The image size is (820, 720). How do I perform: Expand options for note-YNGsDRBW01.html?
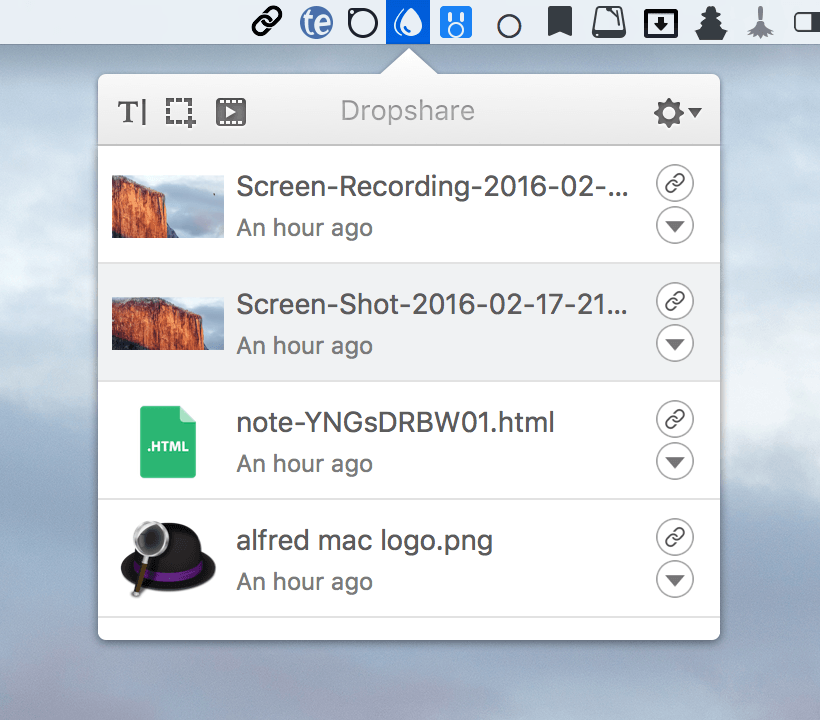[x=675, y=461]
